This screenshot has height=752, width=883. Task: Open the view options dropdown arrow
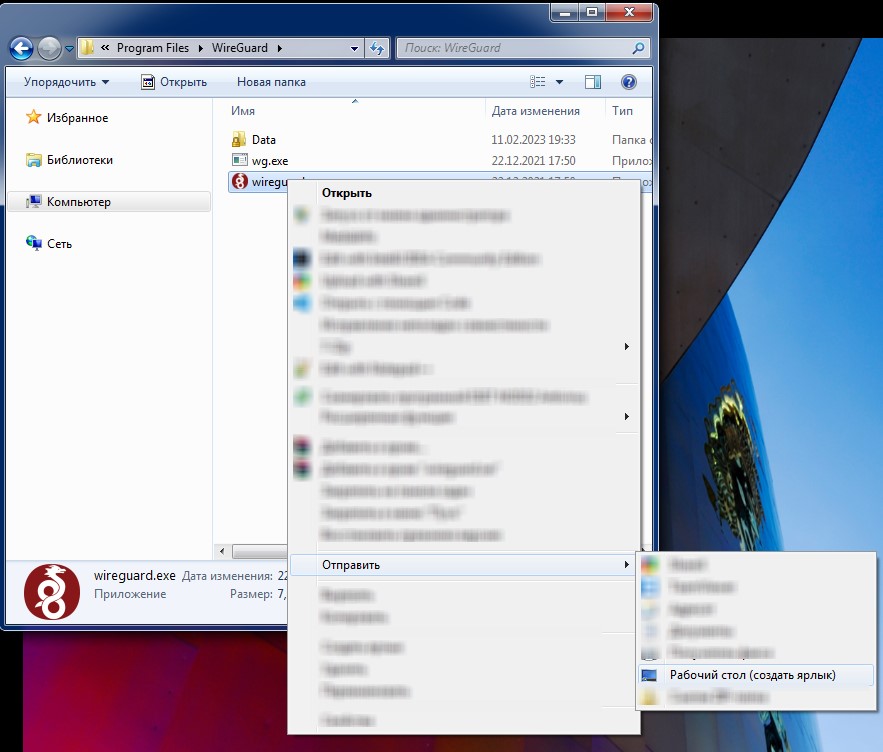[x=559, y=82]
